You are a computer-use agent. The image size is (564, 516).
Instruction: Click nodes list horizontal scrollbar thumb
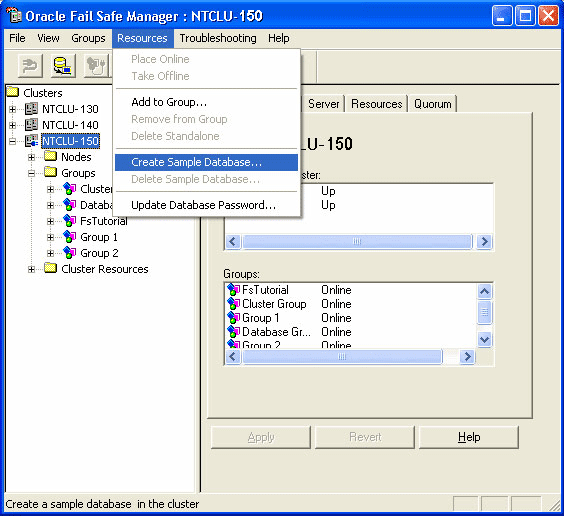coord(357,241)
